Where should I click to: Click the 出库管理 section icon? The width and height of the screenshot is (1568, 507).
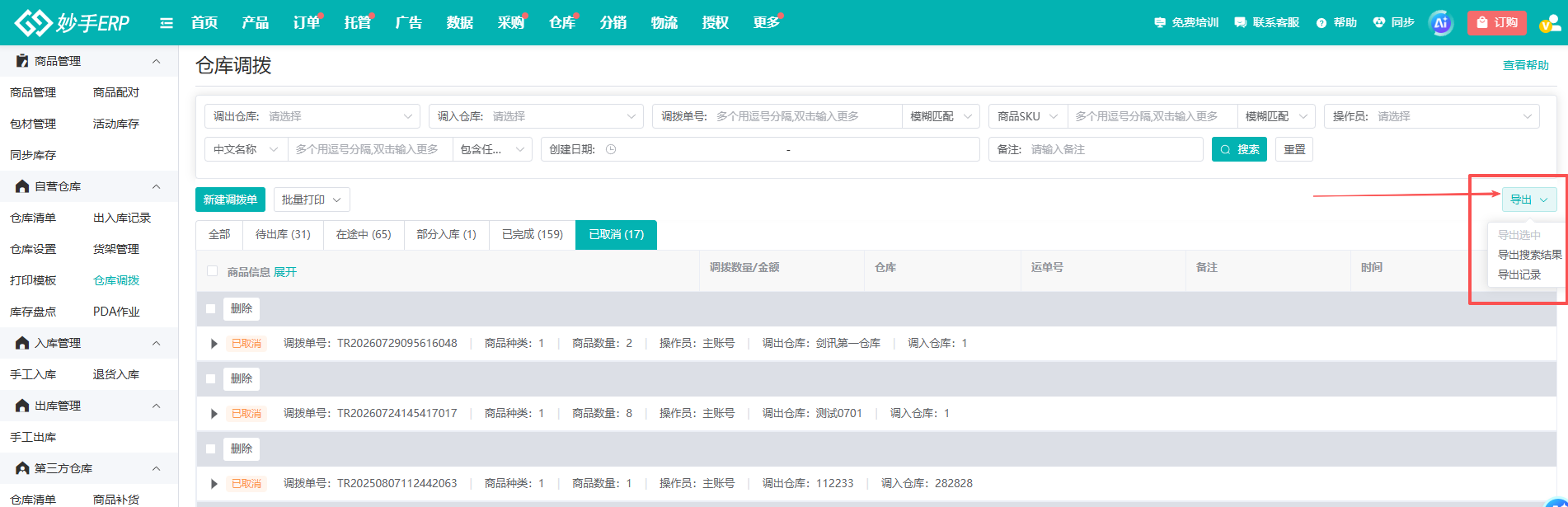[22, 406]
